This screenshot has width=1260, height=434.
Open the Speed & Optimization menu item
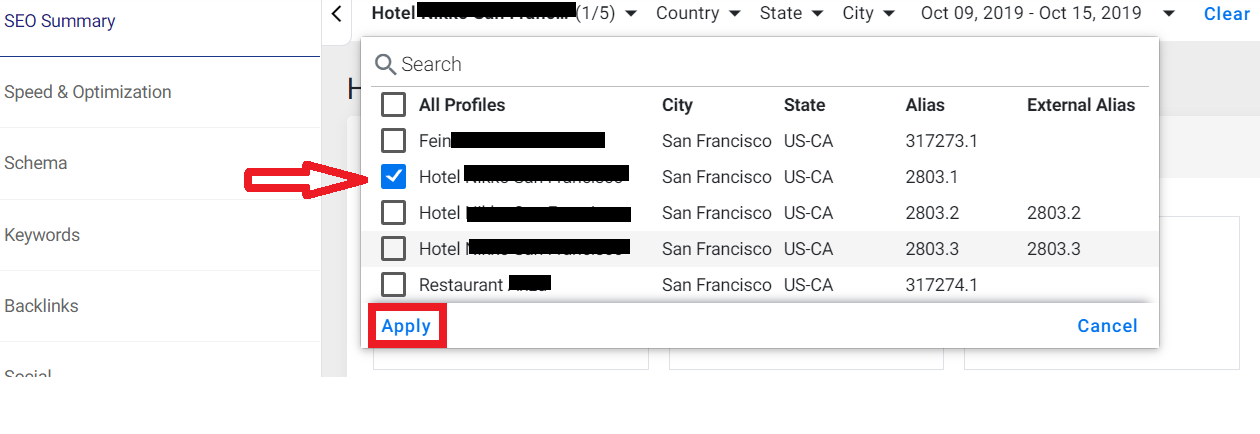[88, 92]
